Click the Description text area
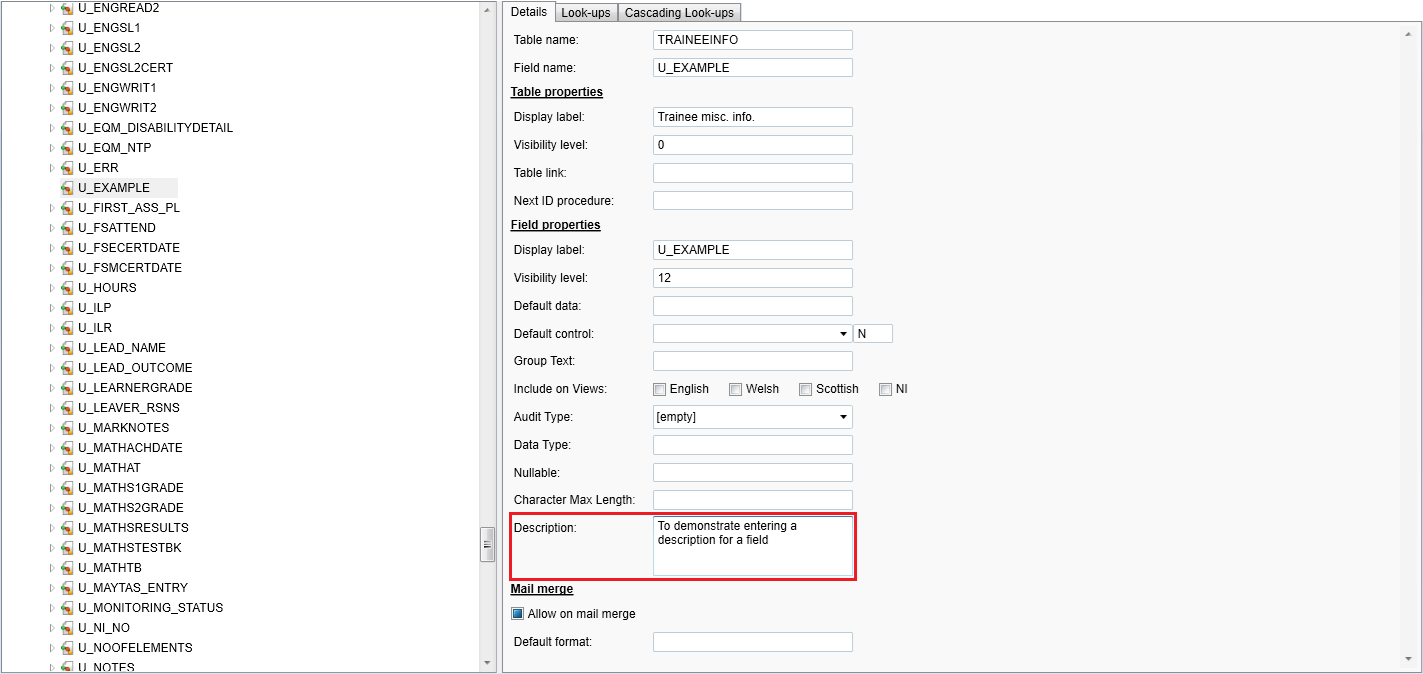This screenshot has width=1423, height=674. 753,546
